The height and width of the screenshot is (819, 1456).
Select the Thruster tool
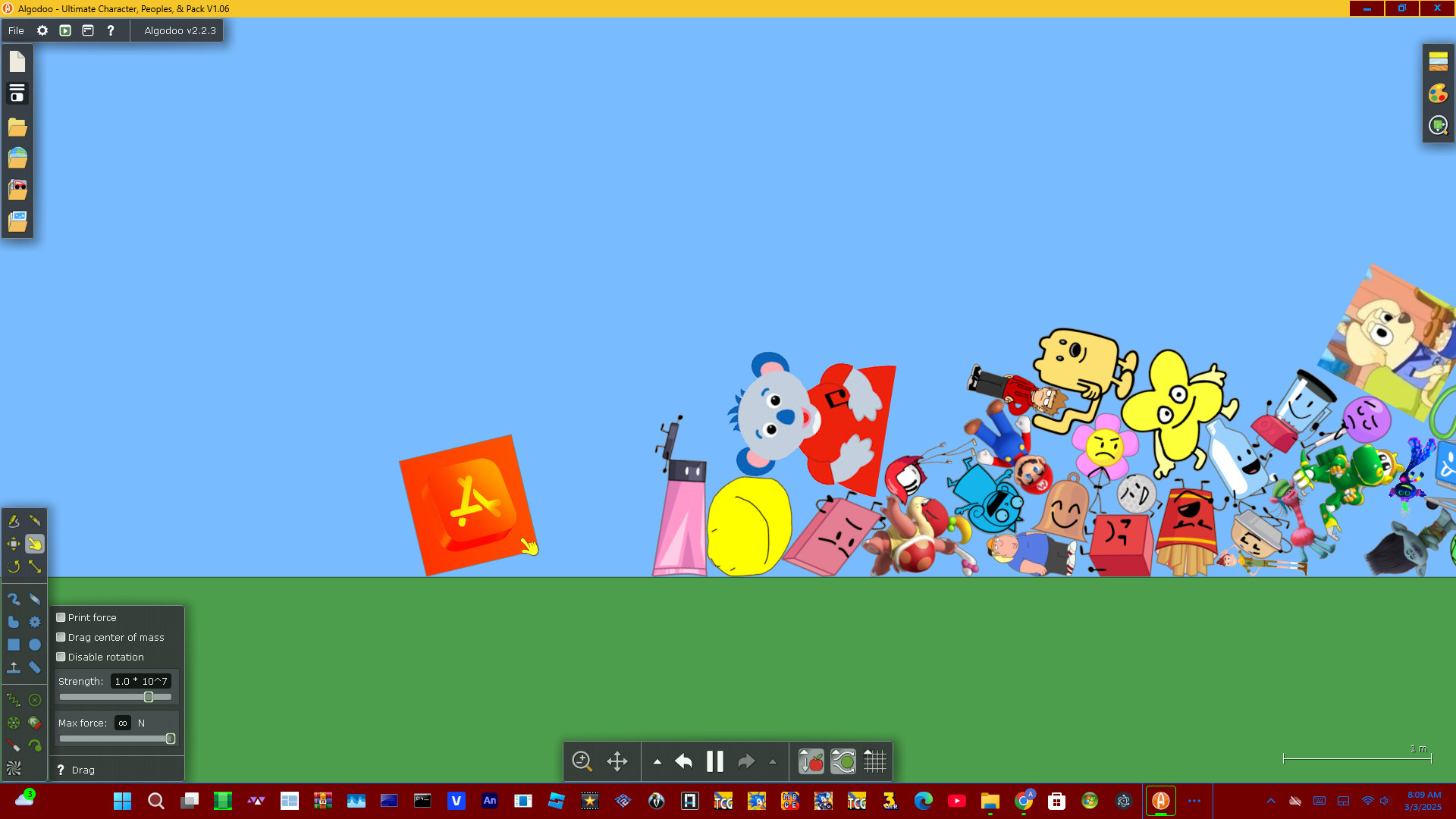tap(35, 723)
